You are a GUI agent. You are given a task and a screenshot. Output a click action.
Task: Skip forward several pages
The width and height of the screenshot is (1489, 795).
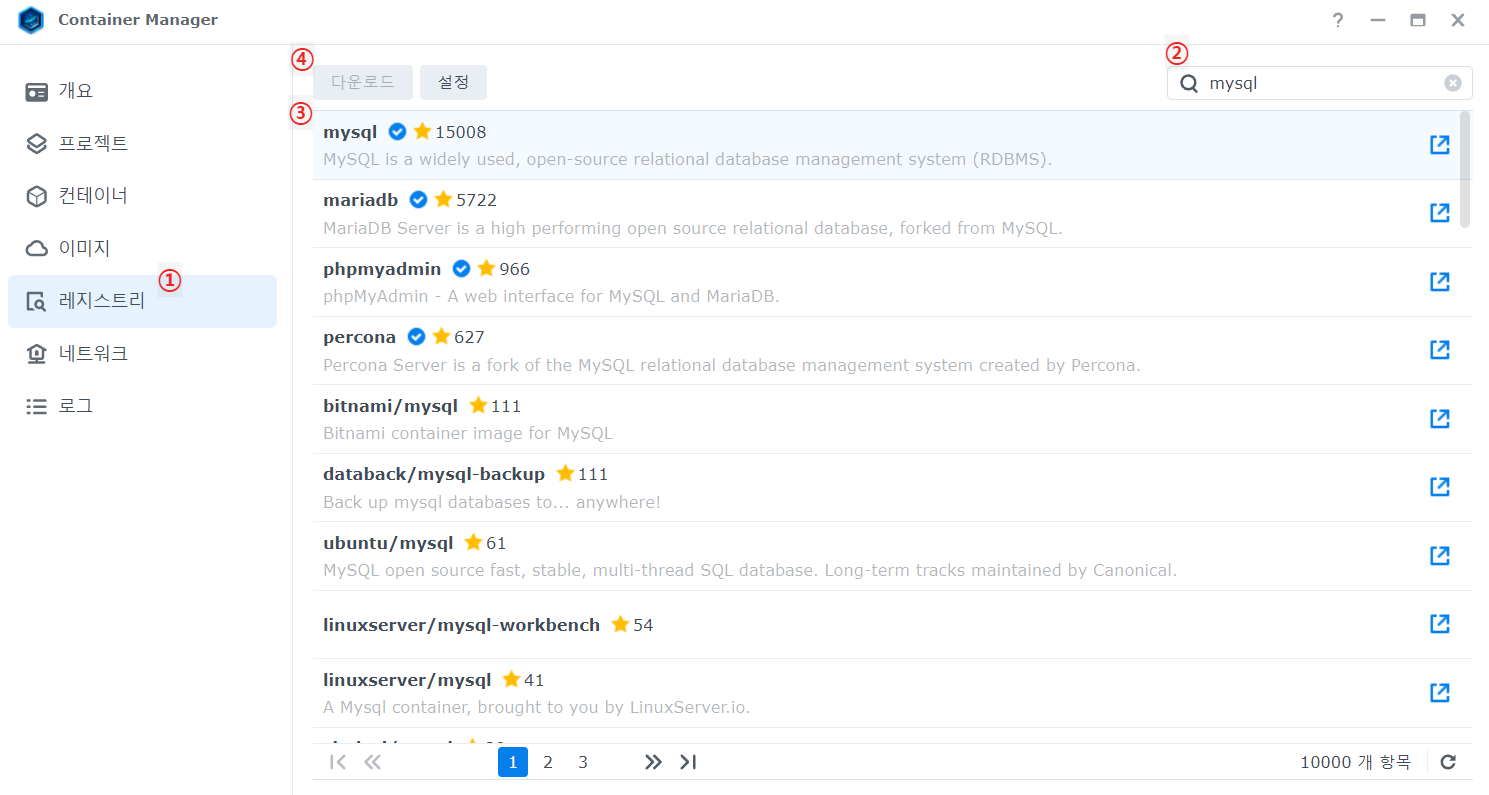653,762
